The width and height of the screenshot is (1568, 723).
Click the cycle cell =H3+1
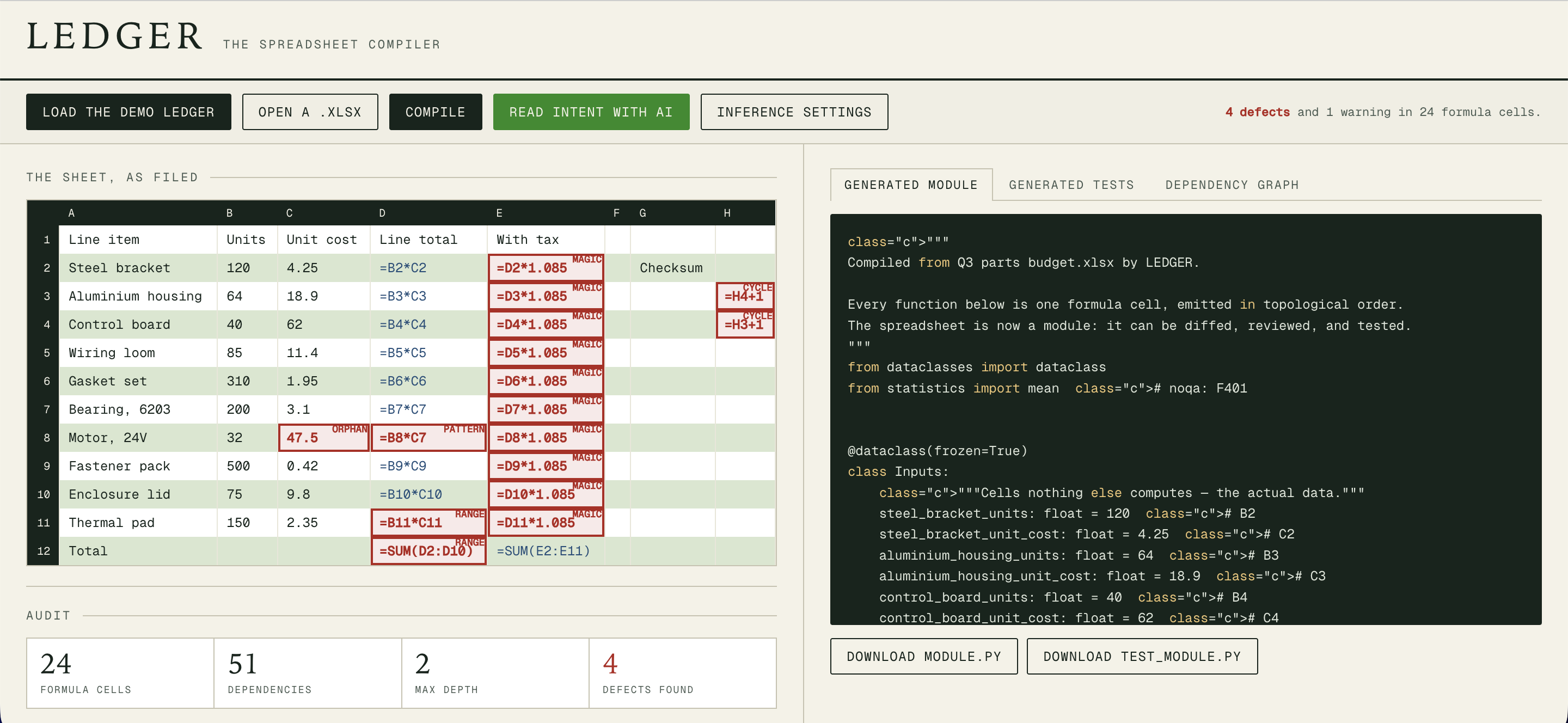coord(745,324)
